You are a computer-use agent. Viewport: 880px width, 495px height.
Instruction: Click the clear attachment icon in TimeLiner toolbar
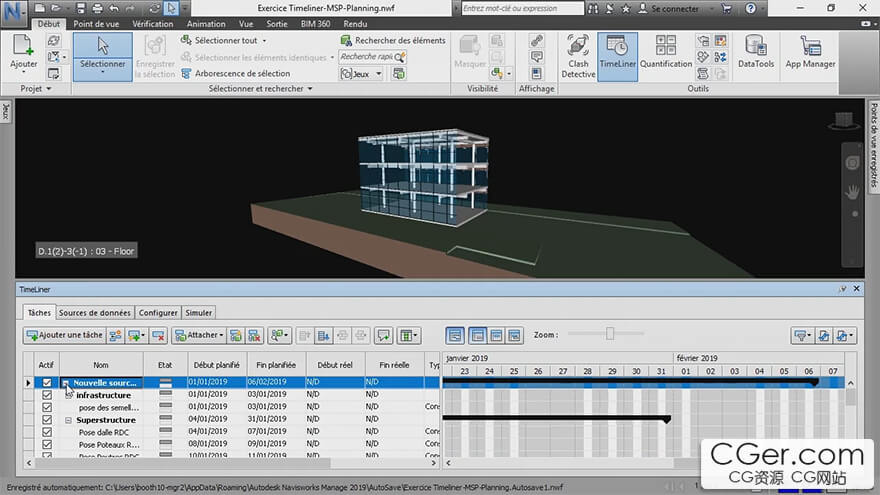254,336
